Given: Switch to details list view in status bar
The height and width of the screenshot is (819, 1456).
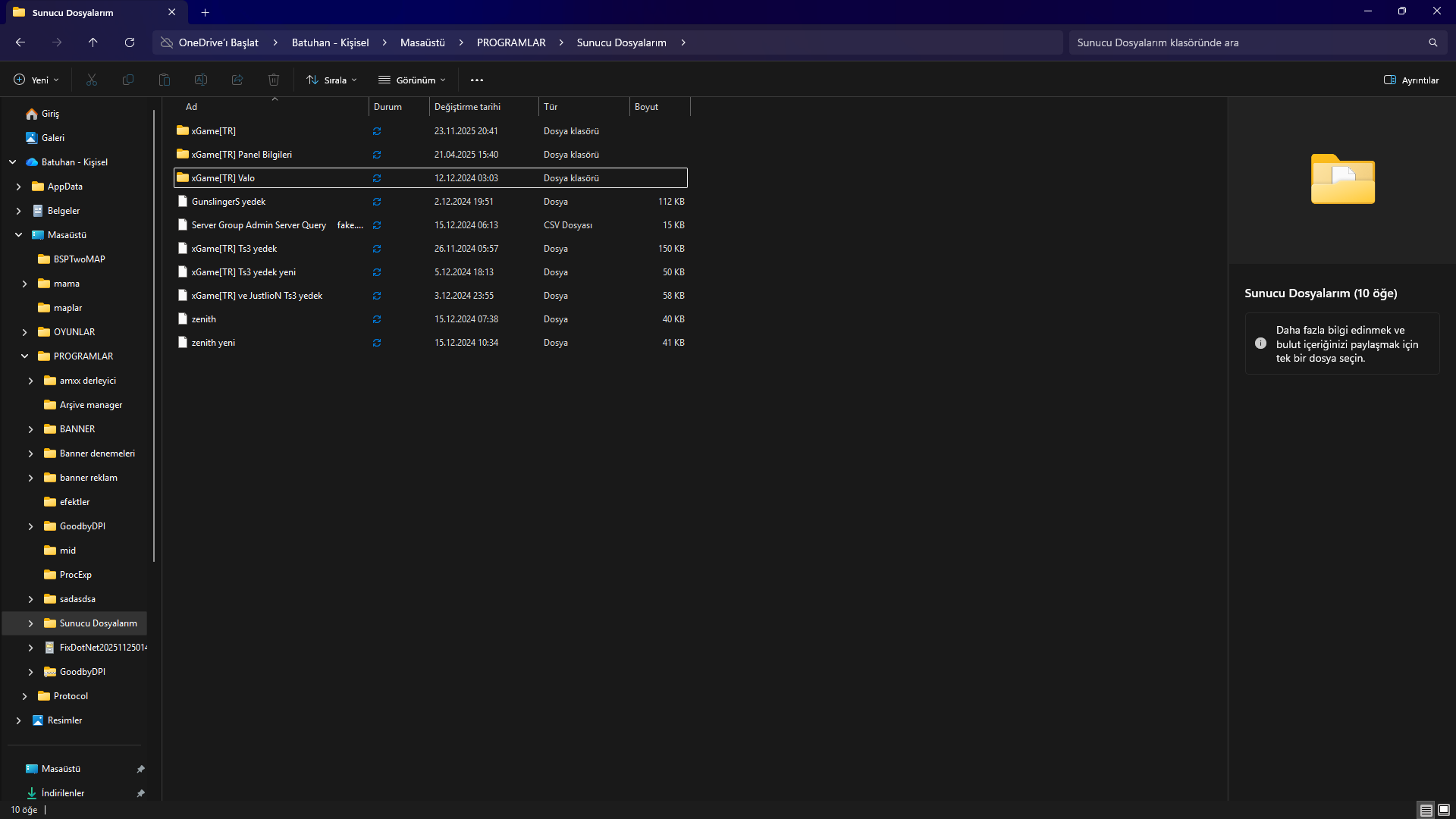Looking at the screenshot, I should tap(1426, 810).
